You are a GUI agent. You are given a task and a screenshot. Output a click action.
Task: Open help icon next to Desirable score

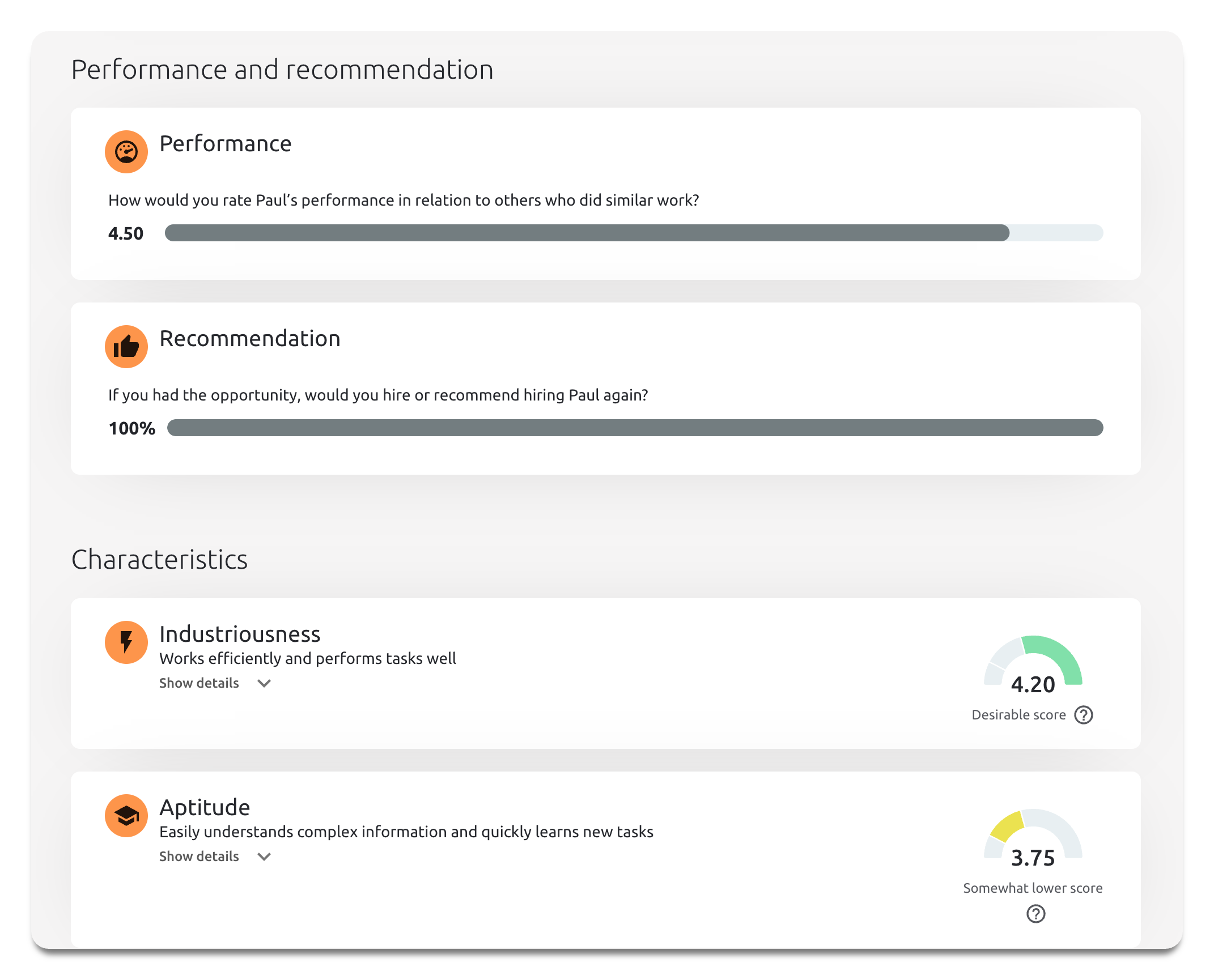click(1084, 715)
